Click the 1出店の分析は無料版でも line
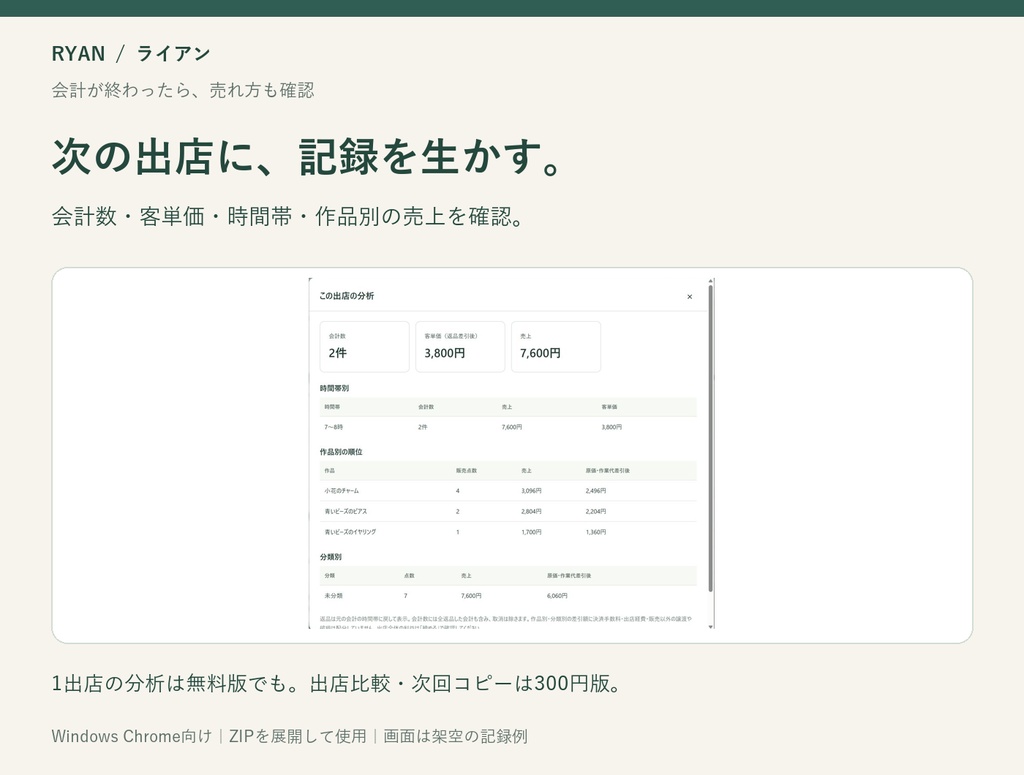The height and width of the screenshot is (775, 1024). 338,684
